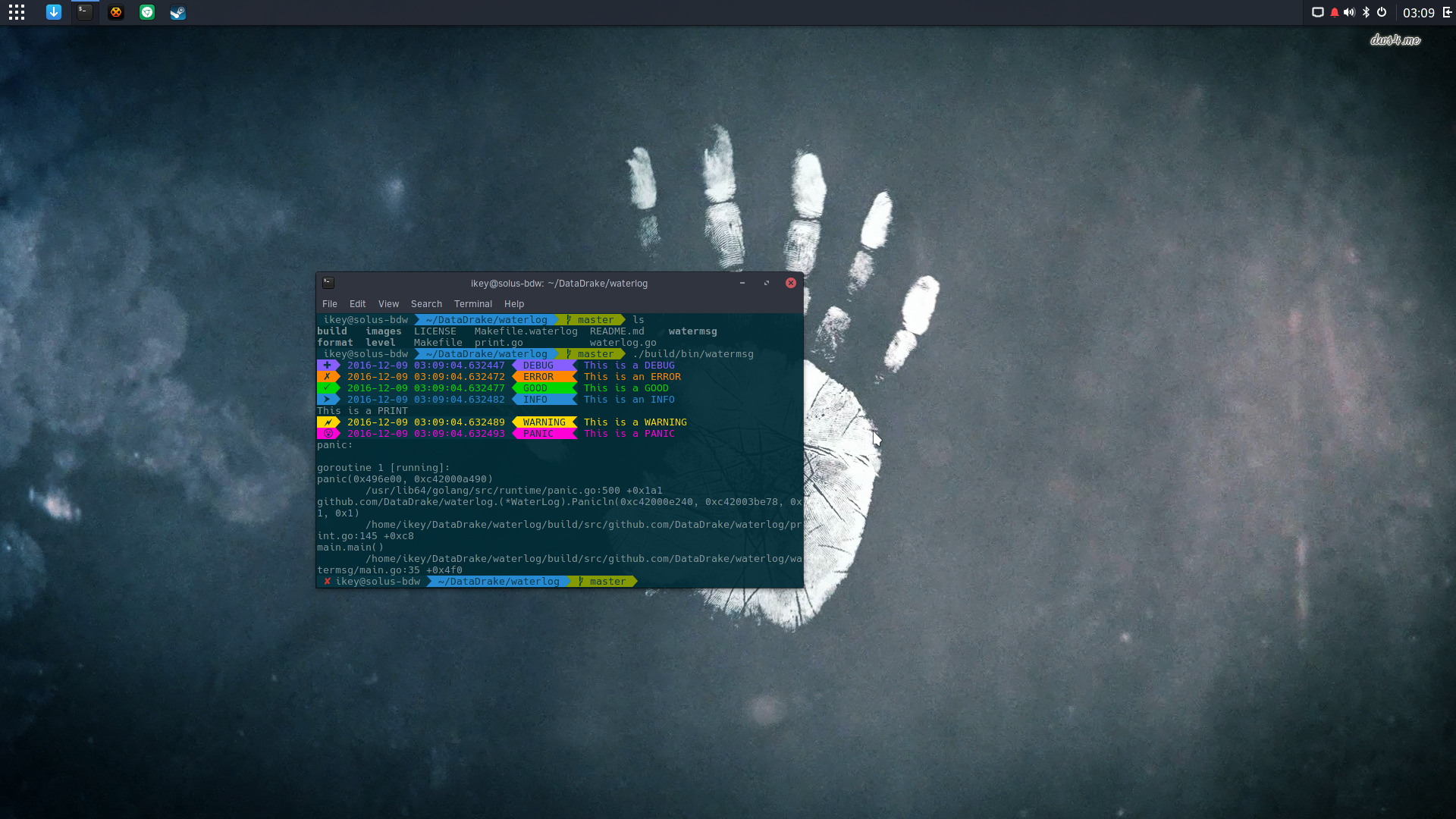Click the display tray icon
Screen dimensions: 1456x819
pyautogui.click(x=1318, y=12)
